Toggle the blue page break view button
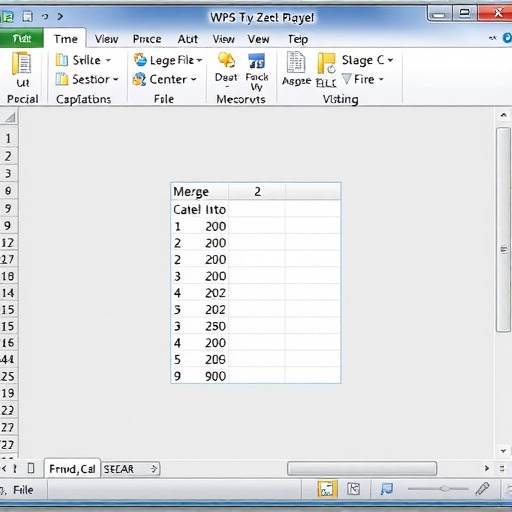 (x=387, y=489)
